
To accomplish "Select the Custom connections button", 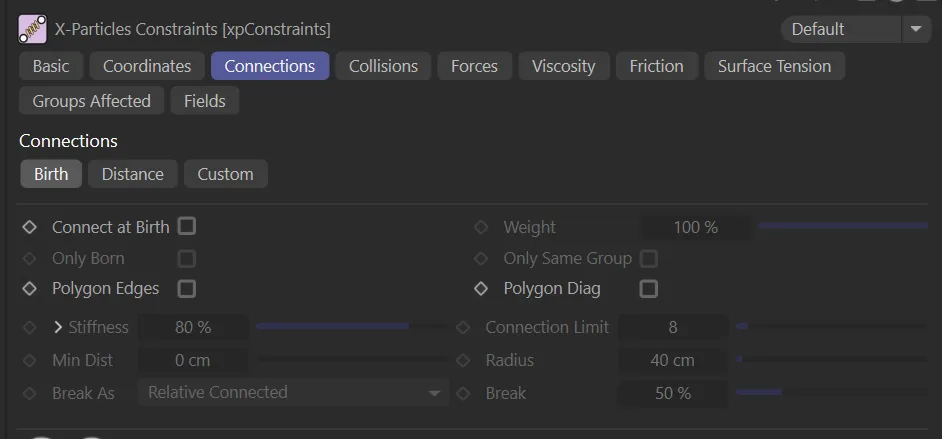I will (225, 174).
